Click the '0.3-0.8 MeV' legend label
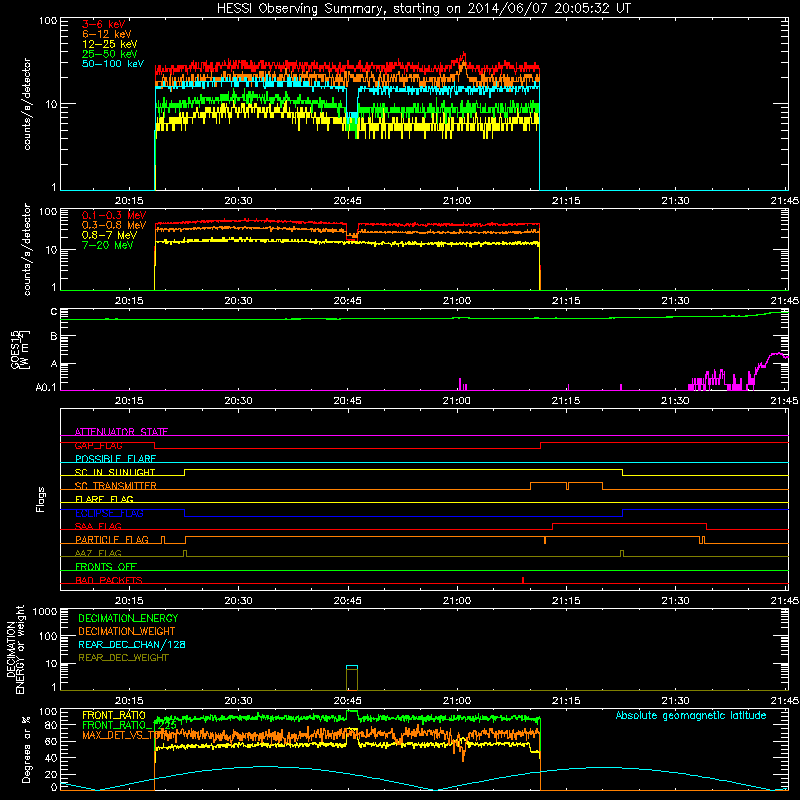The width and height of the screenshot is (800, 800). pyautogui.click(x=114, y=225)
